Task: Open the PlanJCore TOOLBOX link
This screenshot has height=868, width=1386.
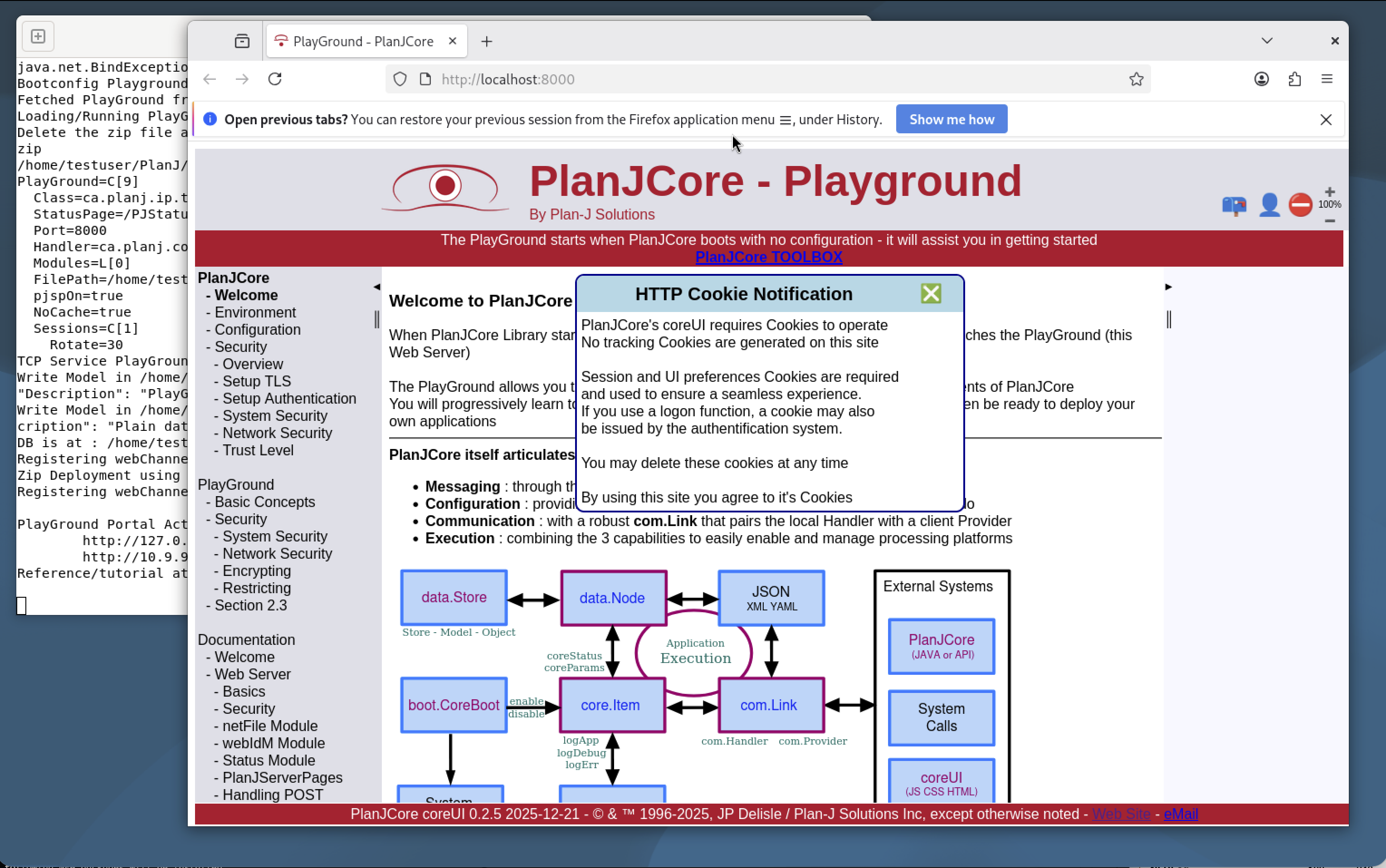Action: tap(769, 257)
